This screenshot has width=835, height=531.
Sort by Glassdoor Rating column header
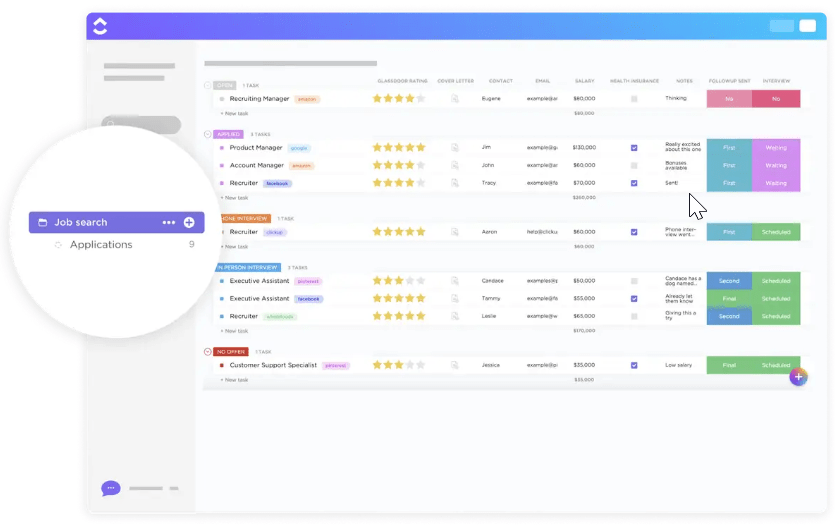click(402, 81)
